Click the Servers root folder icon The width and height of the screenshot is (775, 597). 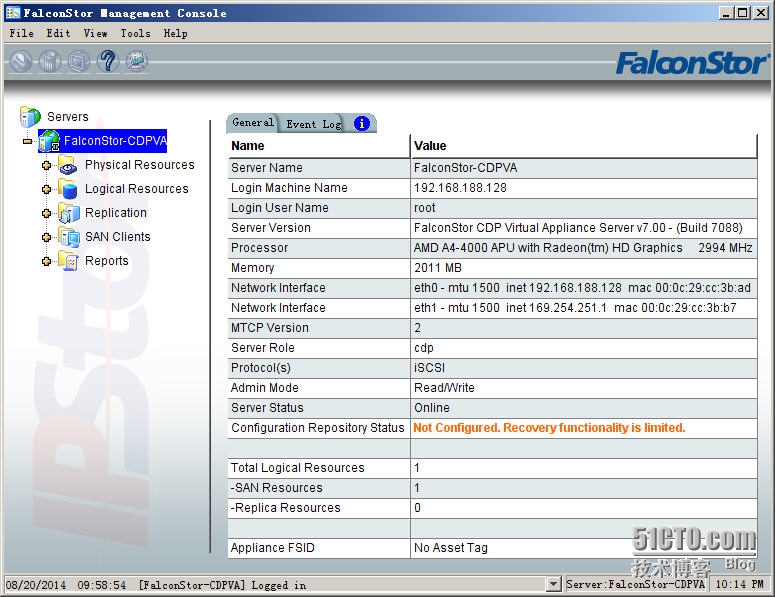tap(30, 117)
